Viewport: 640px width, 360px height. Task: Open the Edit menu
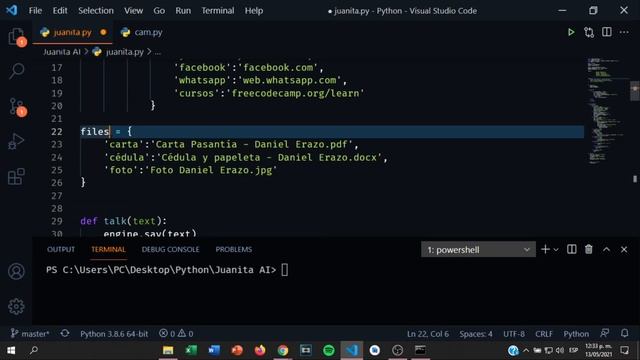[60, 11]
